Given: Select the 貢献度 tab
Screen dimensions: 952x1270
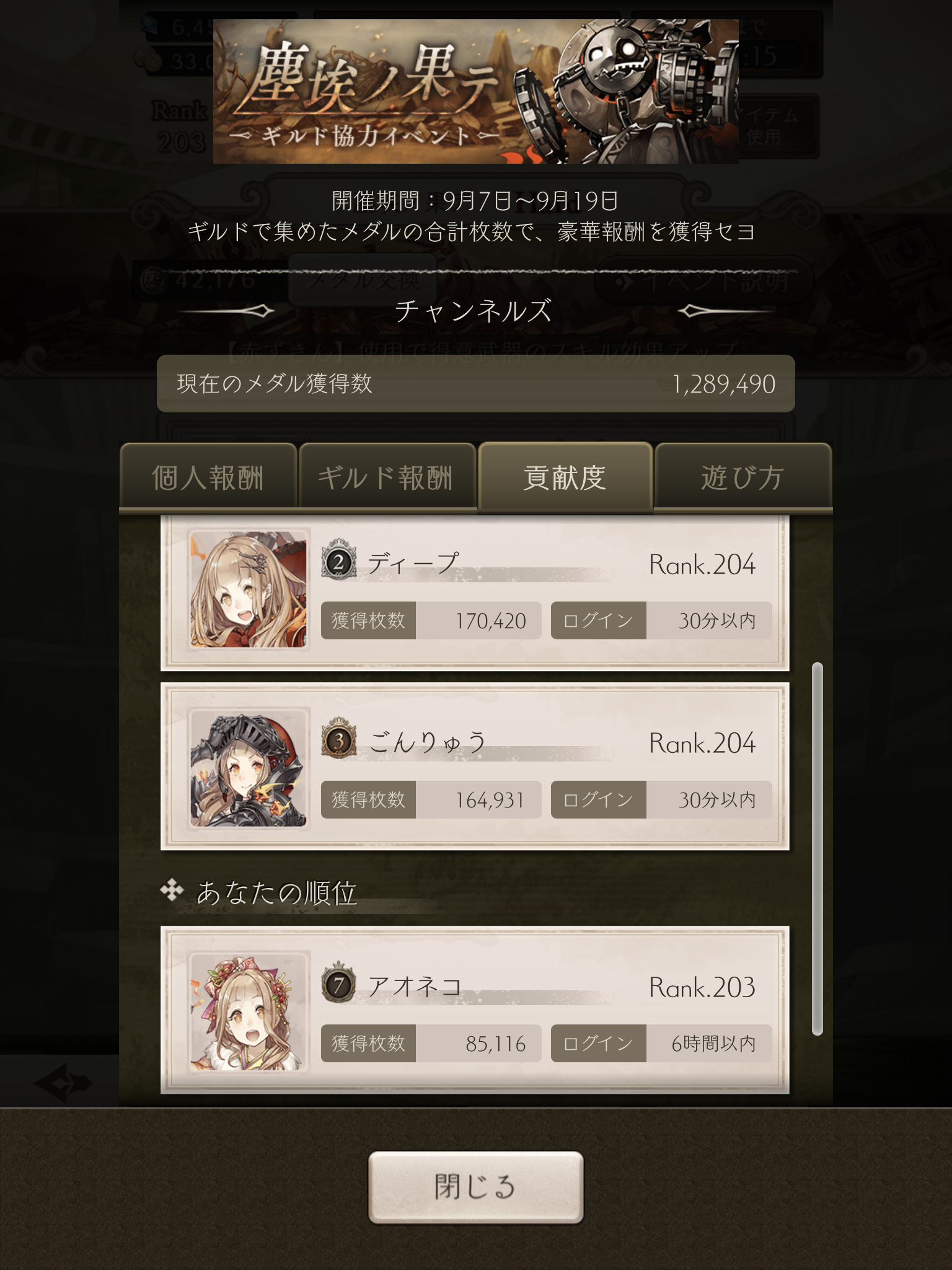Looking at the screenshot, I should 565,477.
